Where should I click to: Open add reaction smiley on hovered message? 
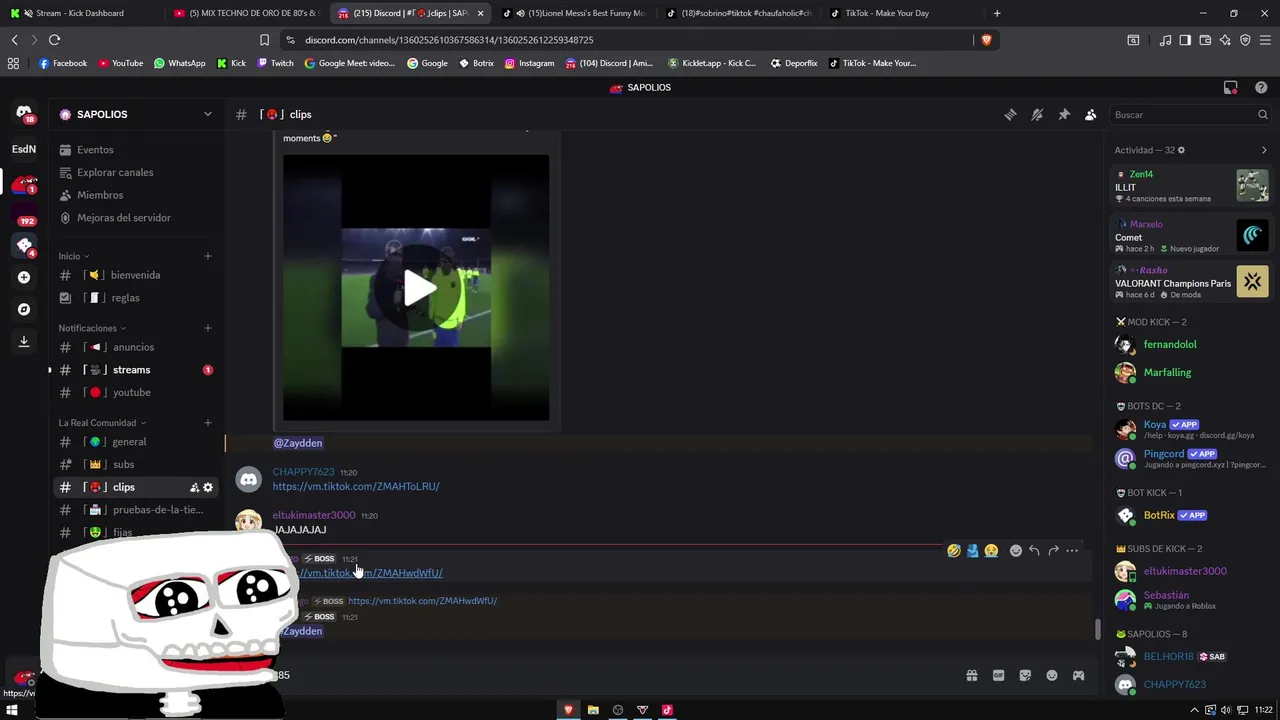coord(1016,551)
